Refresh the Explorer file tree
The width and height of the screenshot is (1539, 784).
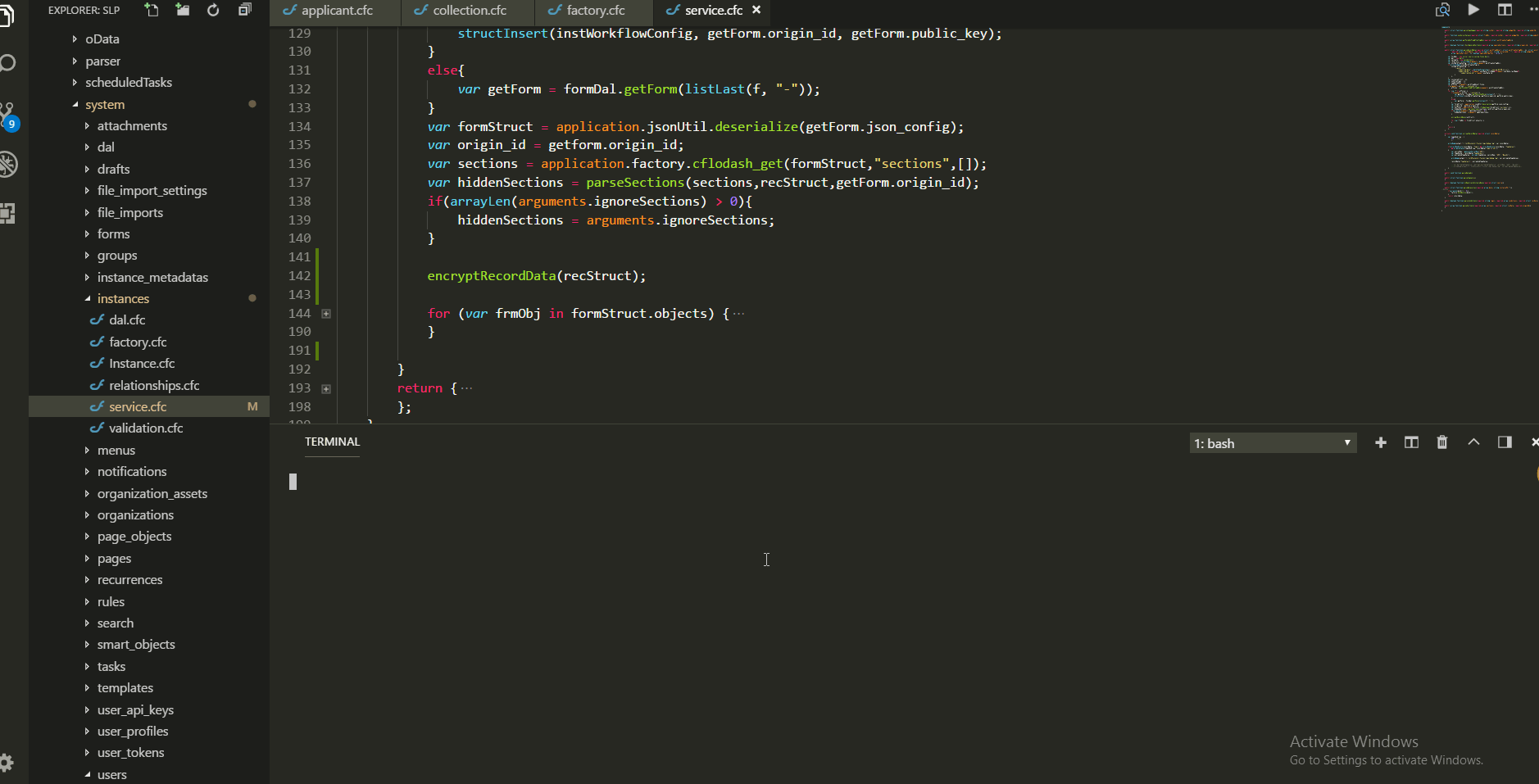(x=213, y=10)
